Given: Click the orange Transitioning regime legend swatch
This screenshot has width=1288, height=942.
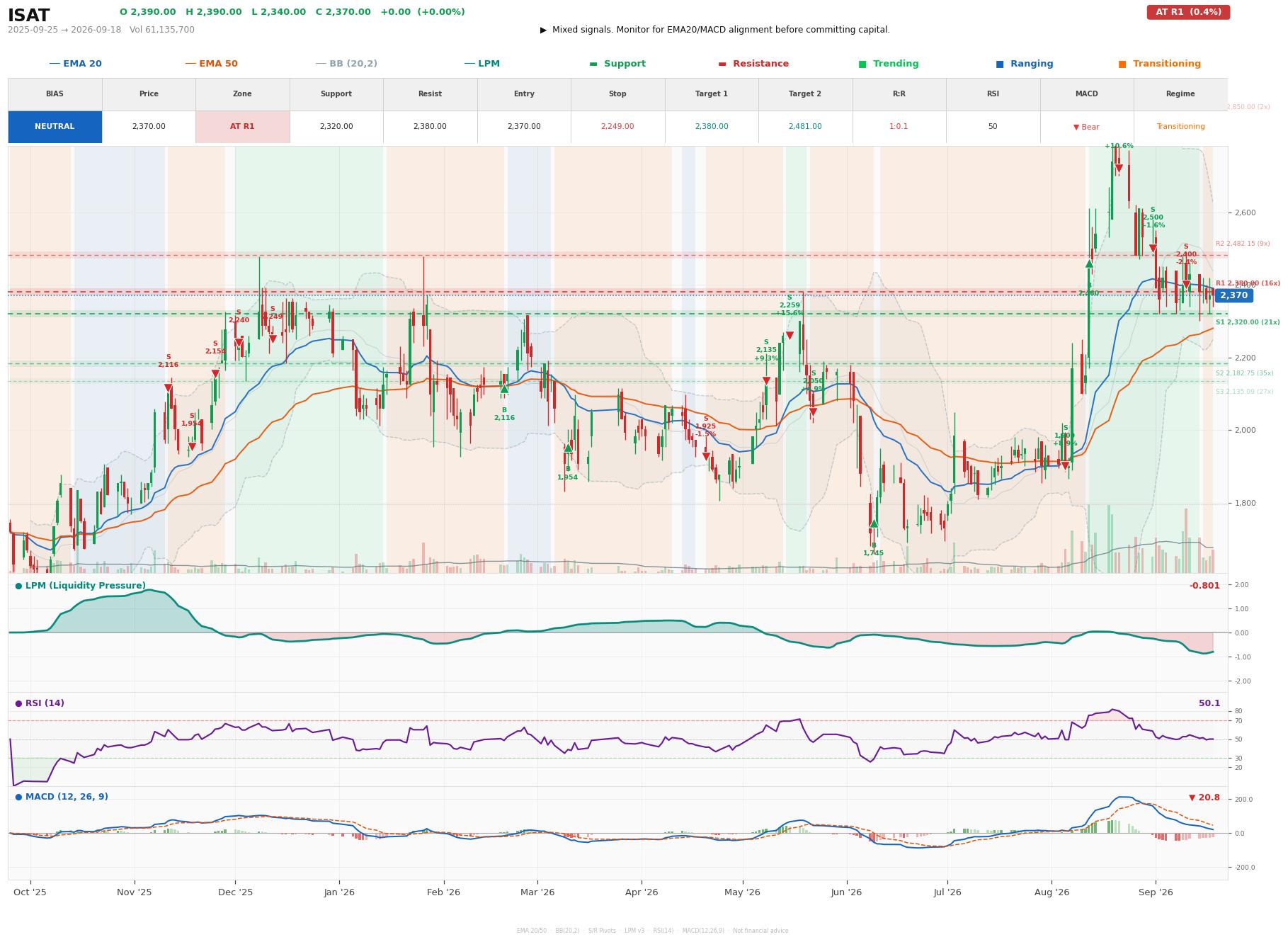Looking at the screenshot, I should [x=1122, y=64].
